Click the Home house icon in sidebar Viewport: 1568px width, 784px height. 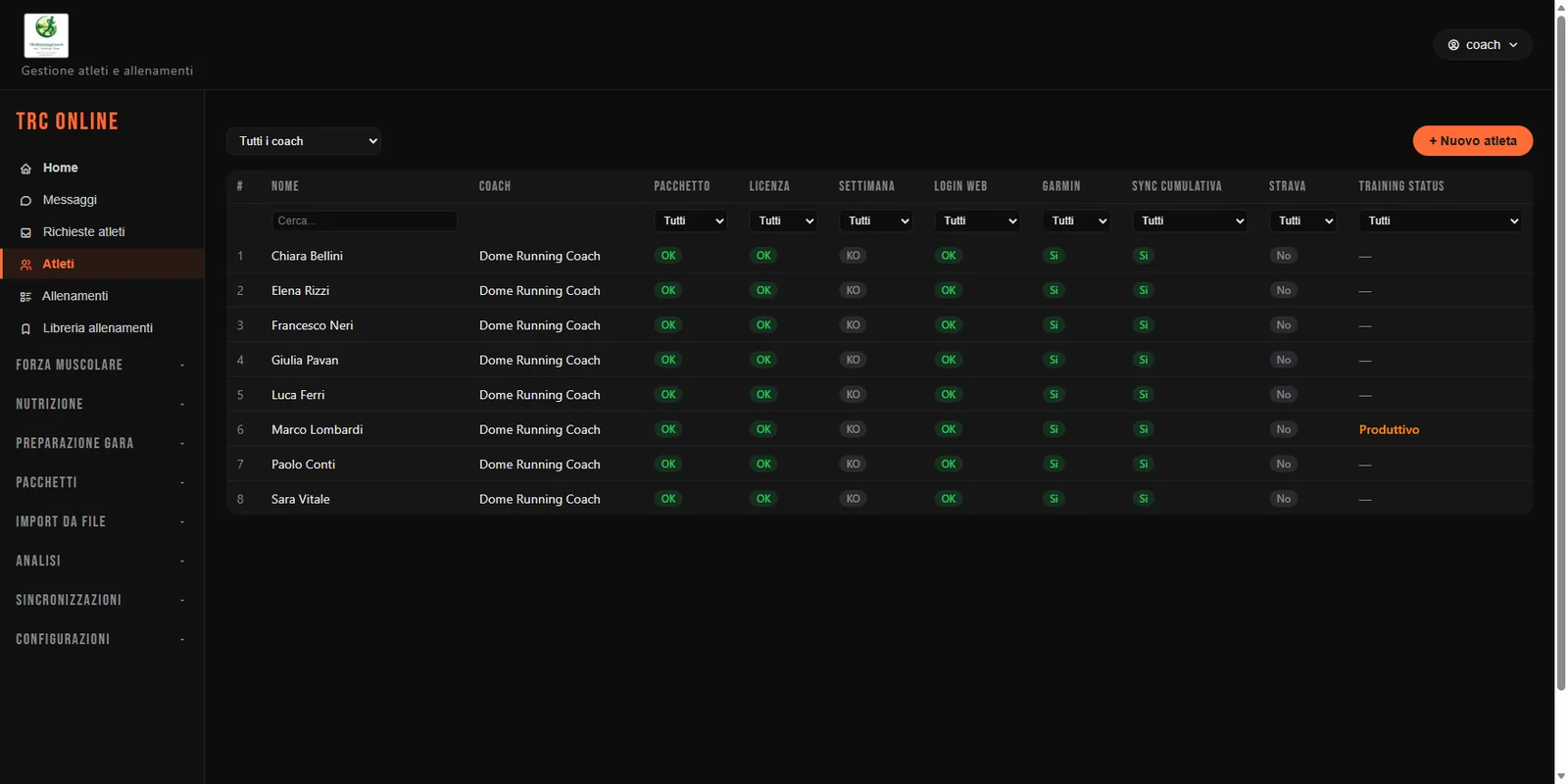25,169
